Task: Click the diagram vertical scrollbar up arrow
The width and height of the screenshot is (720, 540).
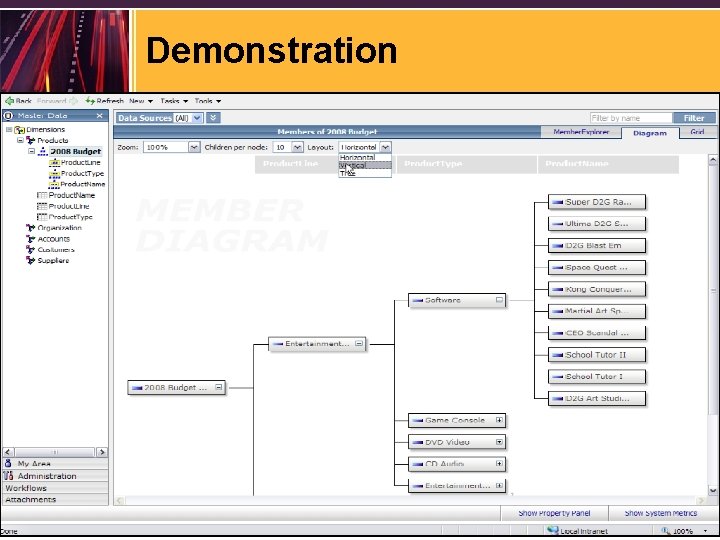Action: pos(713,160)
